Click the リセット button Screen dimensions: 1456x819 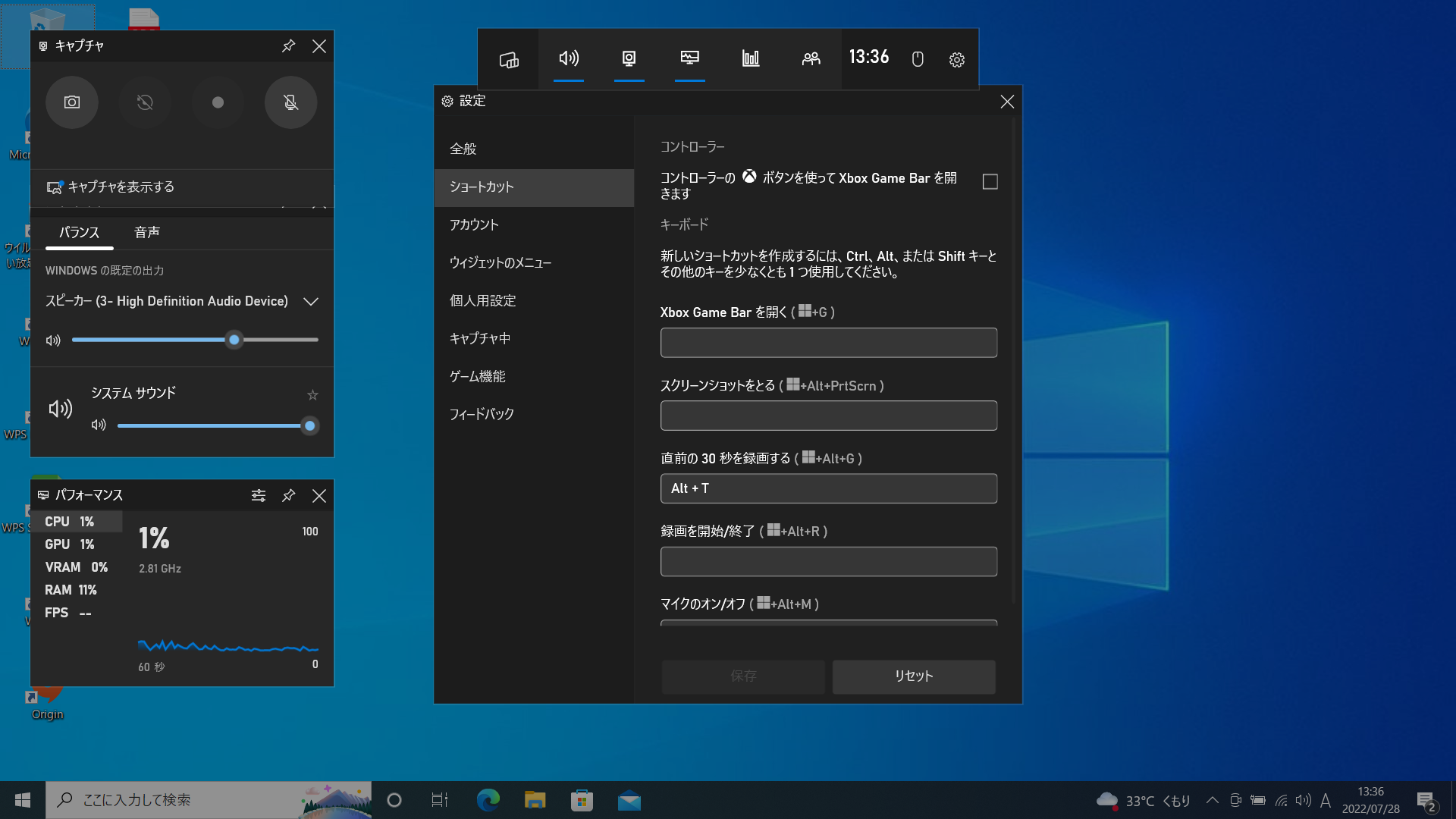click(914, 676)
